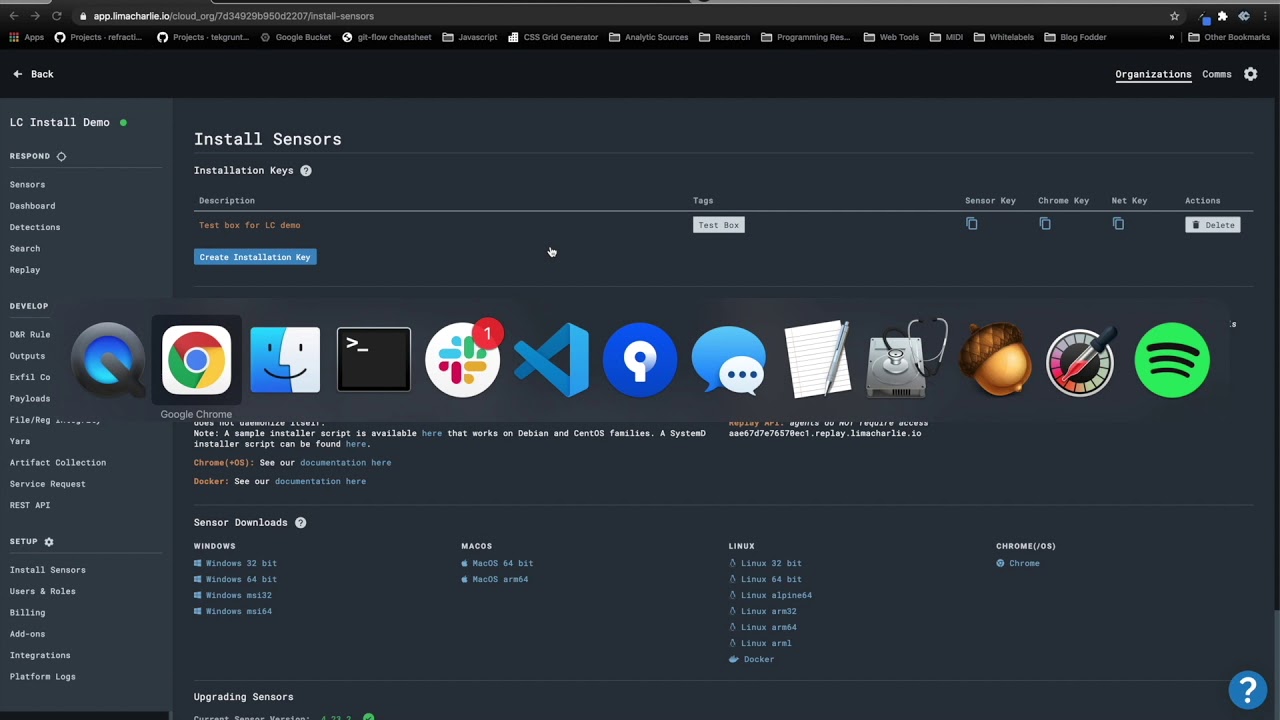1280x720 pixels.
Task: Download the Chrome sensor
Action: pyautogui.click(x=1018, y=563)
